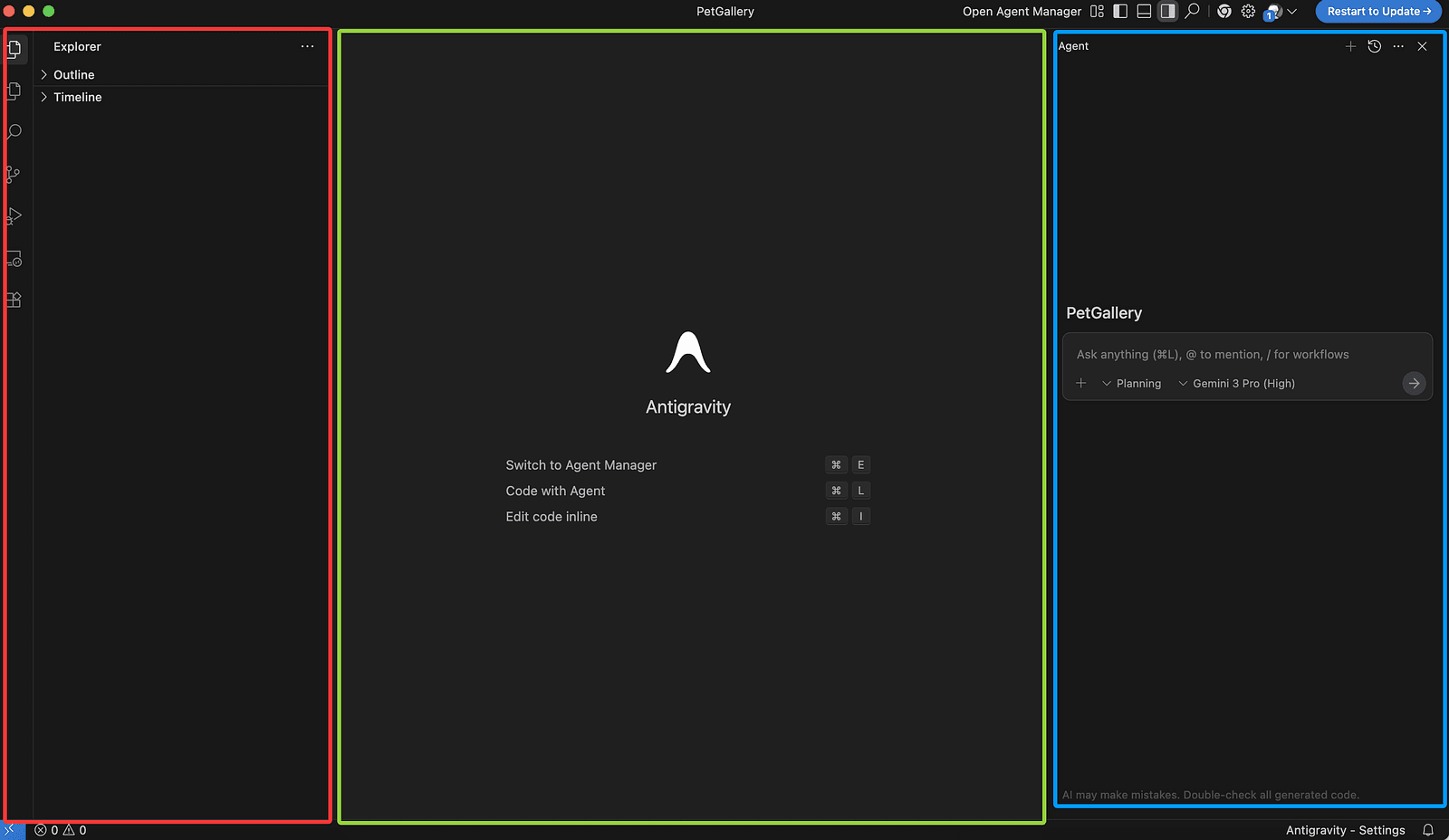The width and height of the screenshot is (1449, 840).
Task: Open the Run and Debug view
Action: coord(14,216)
